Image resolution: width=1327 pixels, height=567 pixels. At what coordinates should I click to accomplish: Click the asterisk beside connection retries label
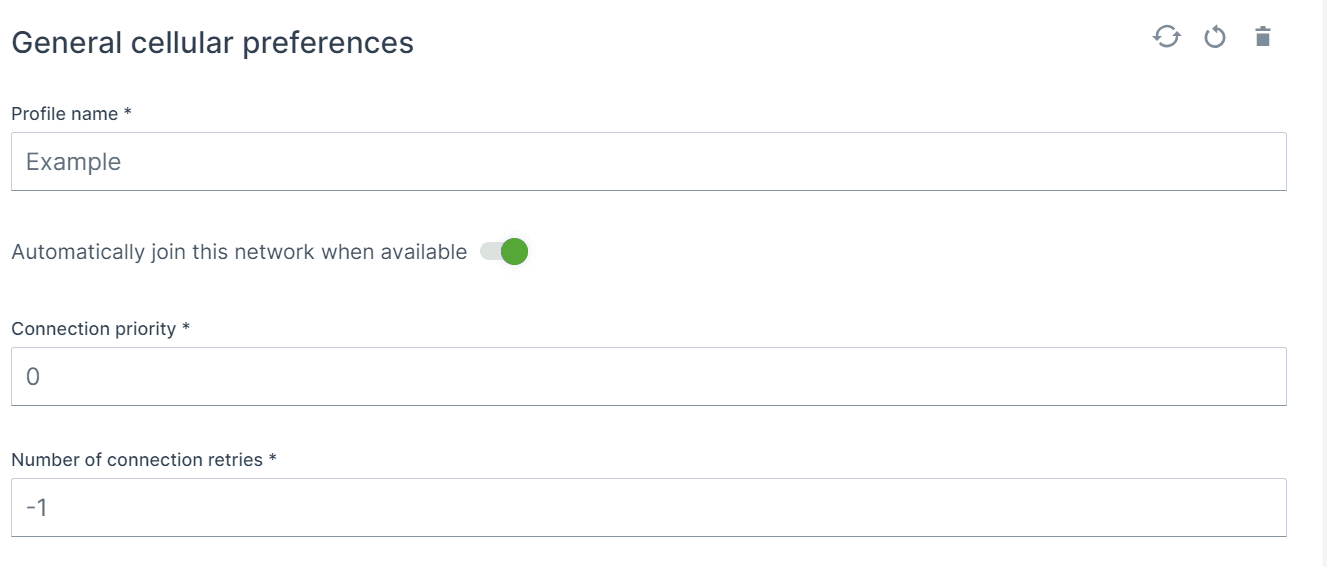coord(272,460)
